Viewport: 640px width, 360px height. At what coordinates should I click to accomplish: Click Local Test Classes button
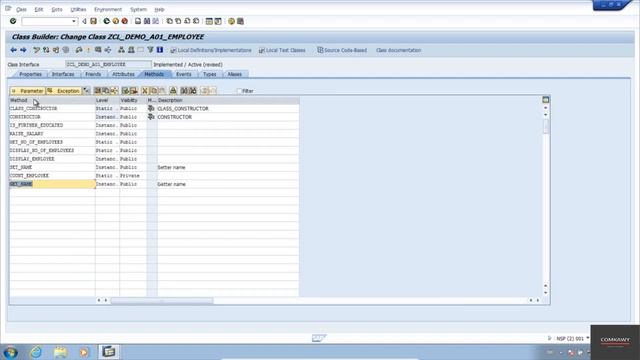pos(282,50)
